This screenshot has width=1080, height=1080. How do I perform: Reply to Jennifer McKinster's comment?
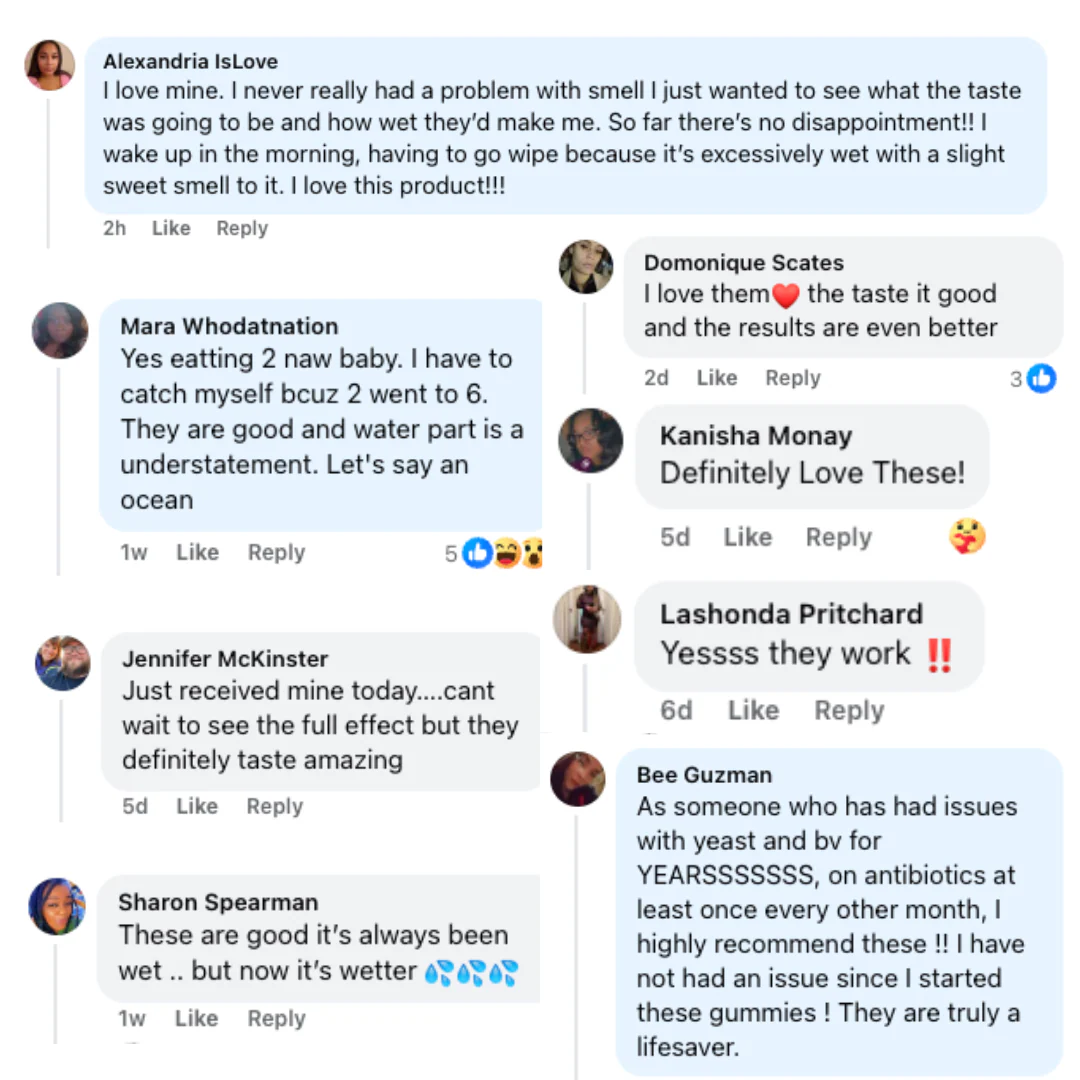[x=274, y=806]
